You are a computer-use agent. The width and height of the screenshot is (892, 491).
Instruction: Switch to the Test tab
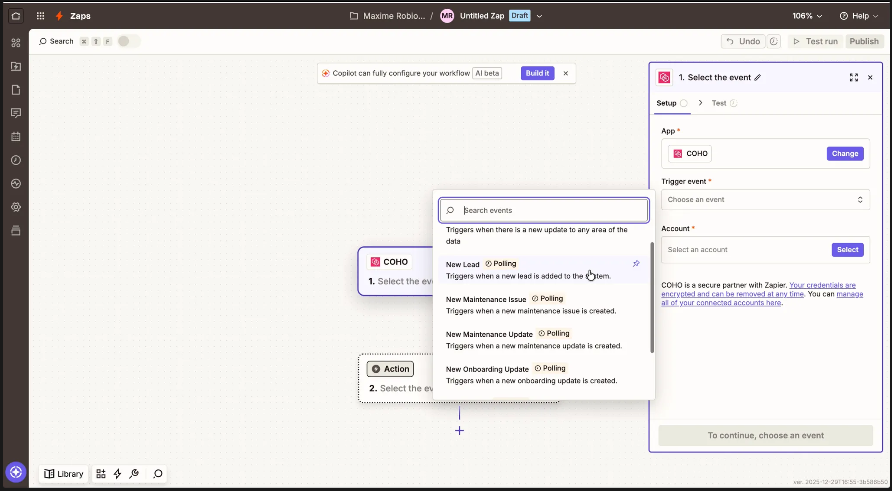pos(719,103)
